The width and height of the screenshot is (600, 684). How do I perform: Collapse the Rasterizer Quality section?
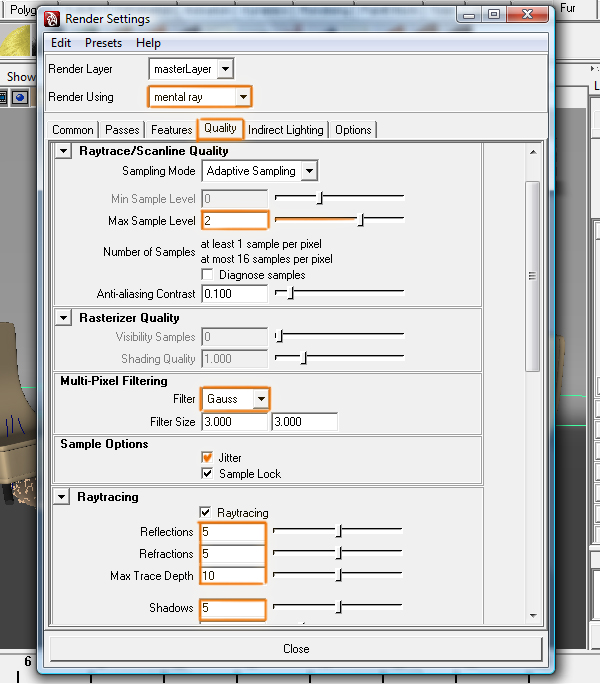click(64, 318)
